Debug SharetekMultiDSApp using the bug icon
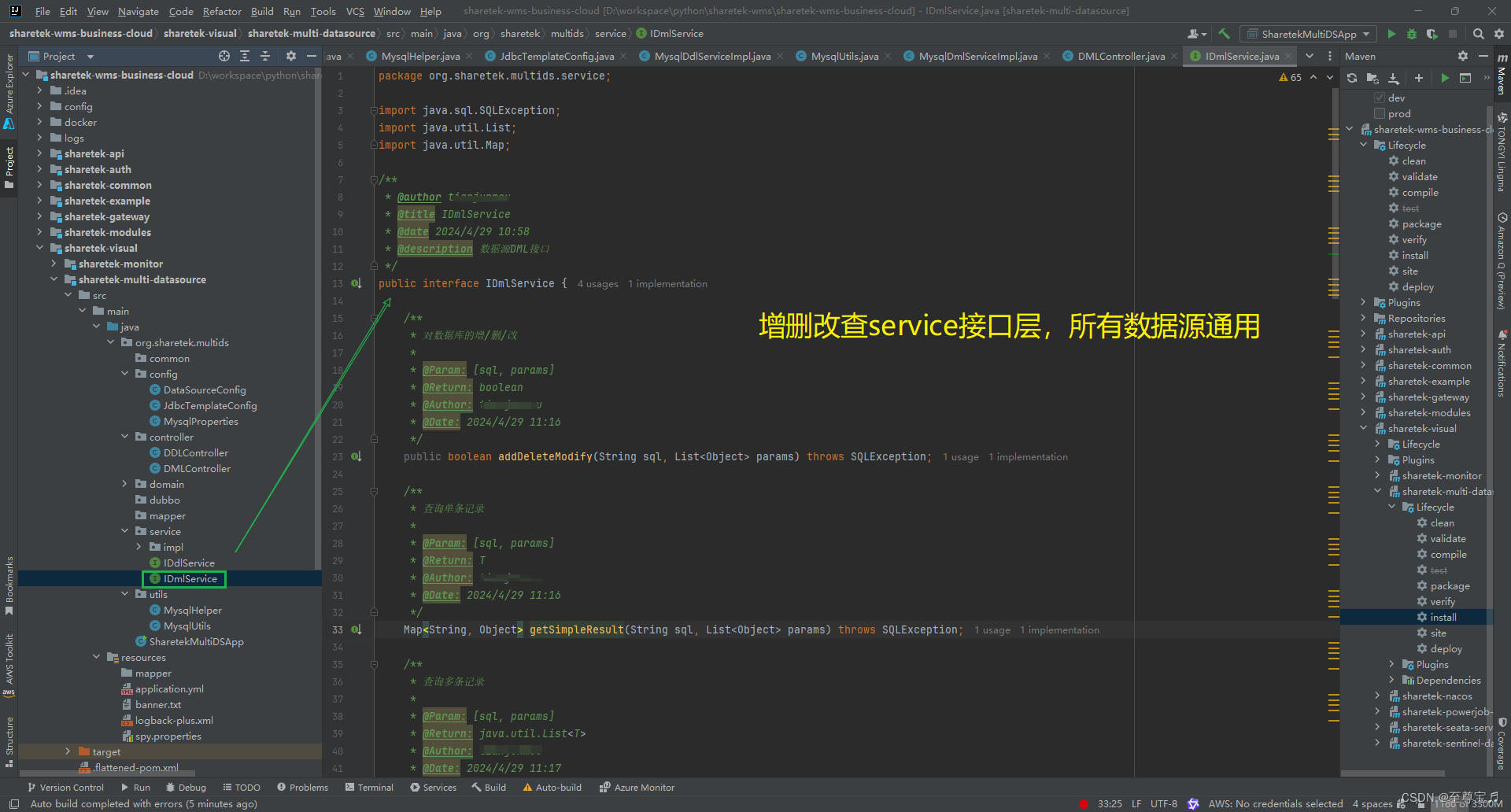The image size is (1511, 812). 1410,34
